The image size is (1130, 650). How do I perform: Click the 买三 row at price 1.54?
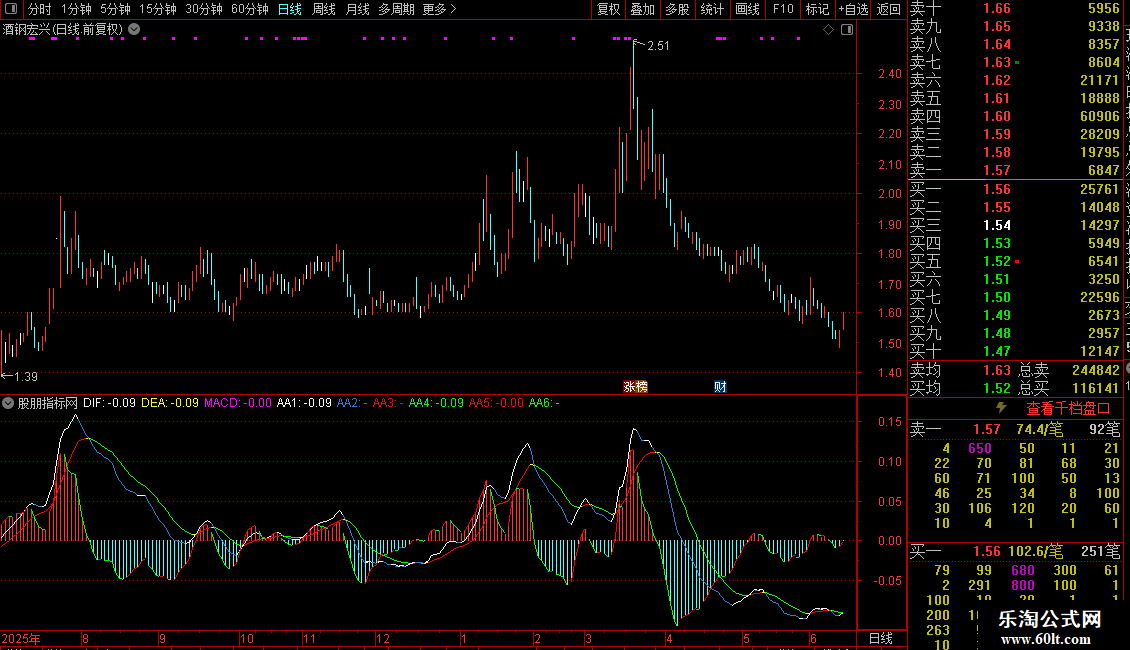pos(1015,226)
